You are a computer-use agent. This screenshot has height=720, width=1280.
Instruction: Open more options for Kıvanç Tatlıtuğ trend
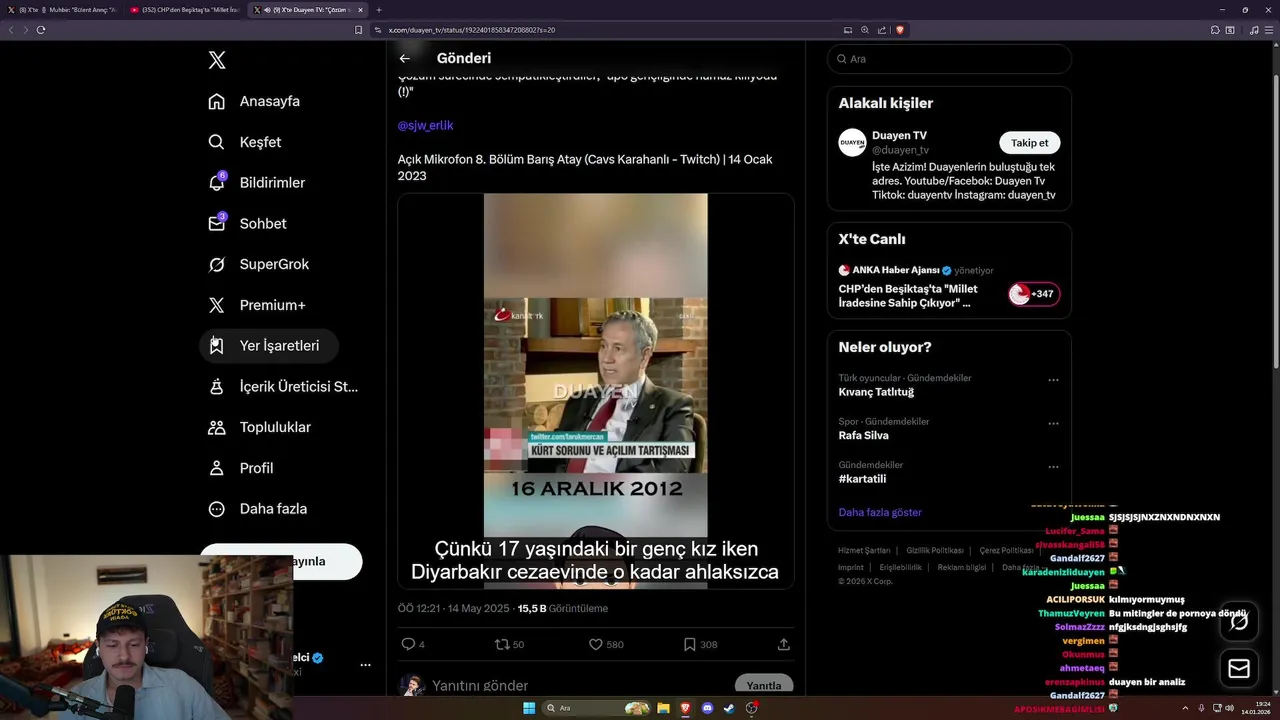pos(1053,380)
